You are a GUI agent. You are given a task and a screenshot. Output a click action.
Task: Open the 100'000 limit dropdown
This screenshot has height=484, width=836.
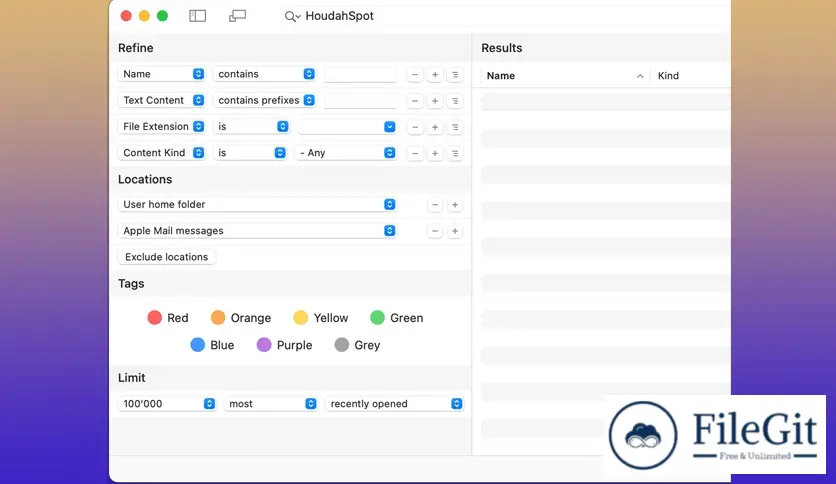point(167,404)
